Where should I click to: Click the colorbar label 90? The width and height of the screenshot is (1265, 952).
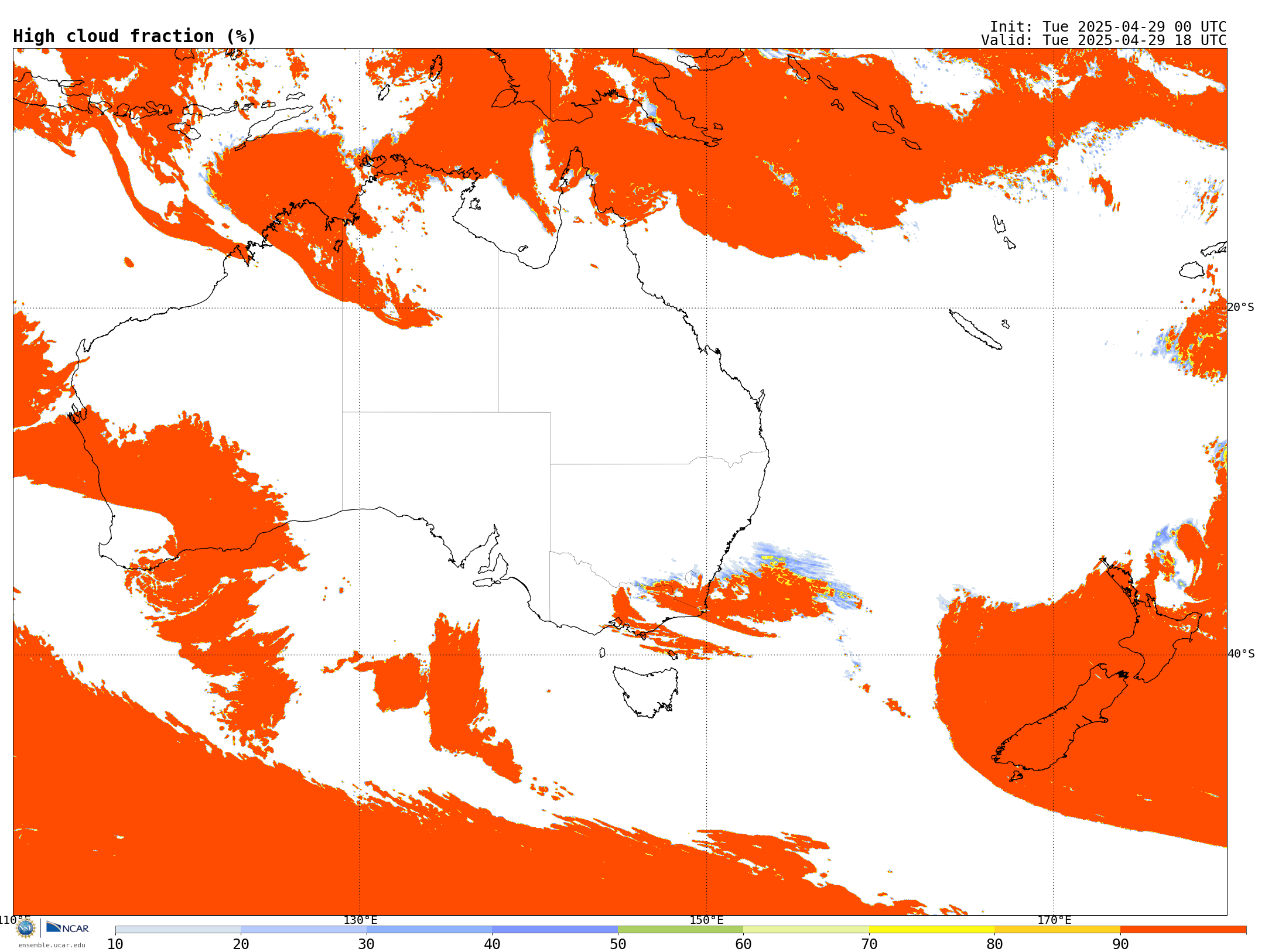(1120, 944)
